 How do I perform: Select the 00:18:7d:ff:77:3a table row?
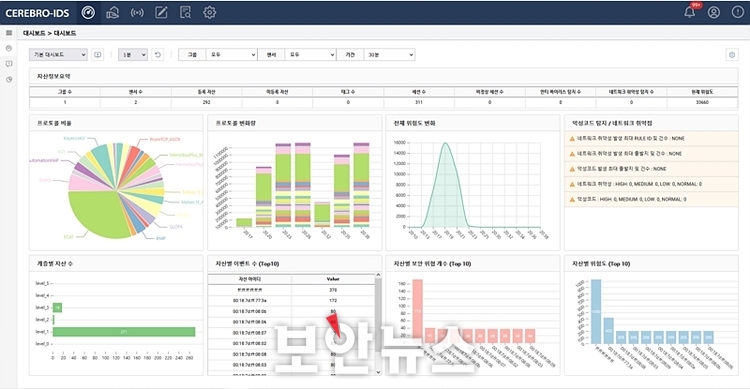tap(291, 300)
